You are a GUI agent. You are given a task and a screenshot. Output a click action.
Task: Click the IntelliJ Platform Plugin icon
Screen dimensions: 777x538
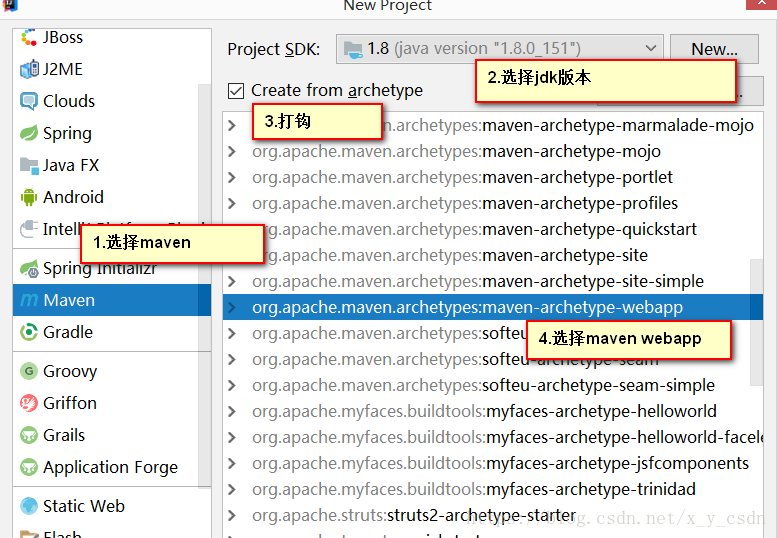click(x=29, y=229)
